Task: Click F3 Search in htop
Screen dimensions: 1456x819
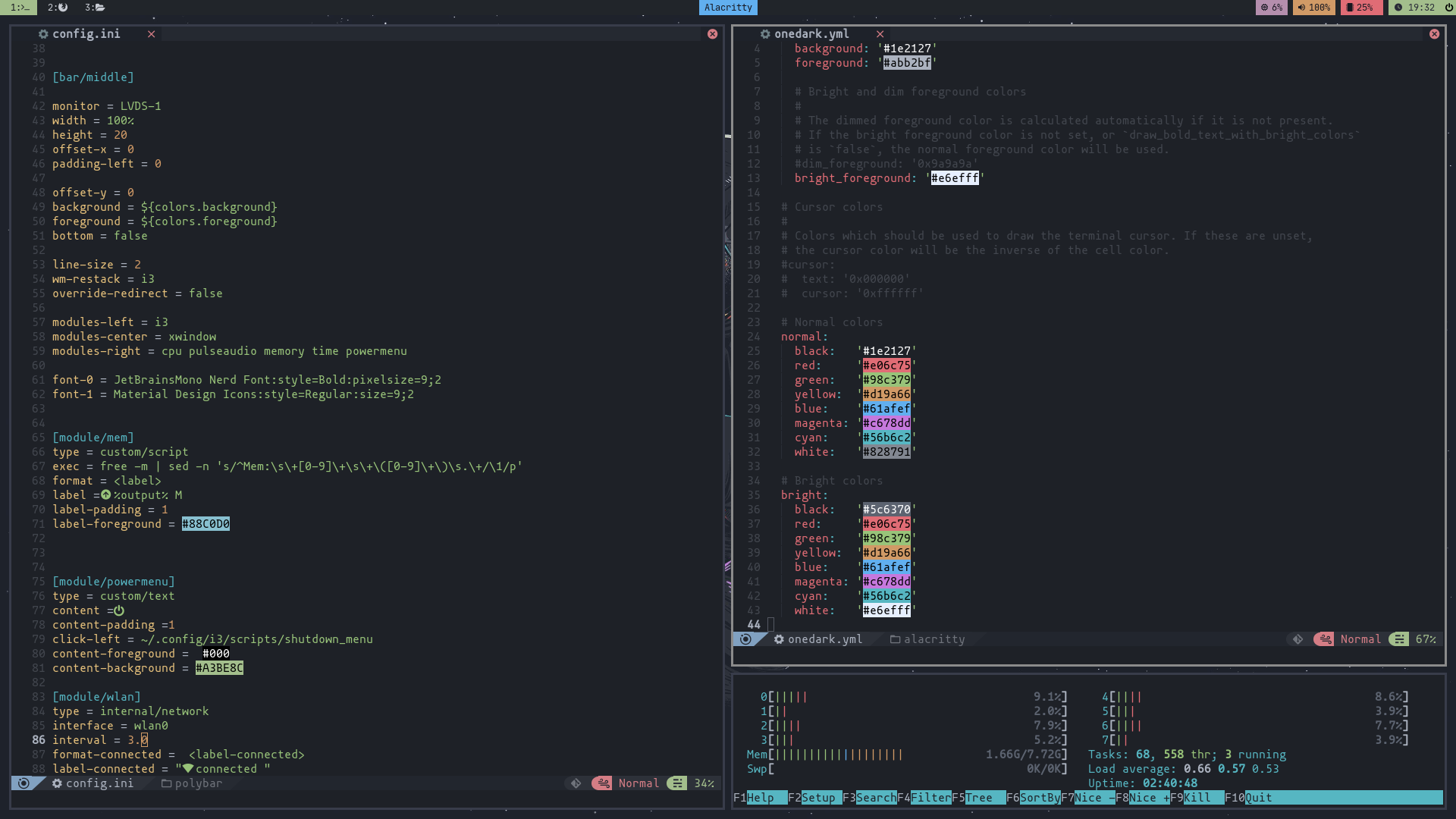Action: coord(870,798)
